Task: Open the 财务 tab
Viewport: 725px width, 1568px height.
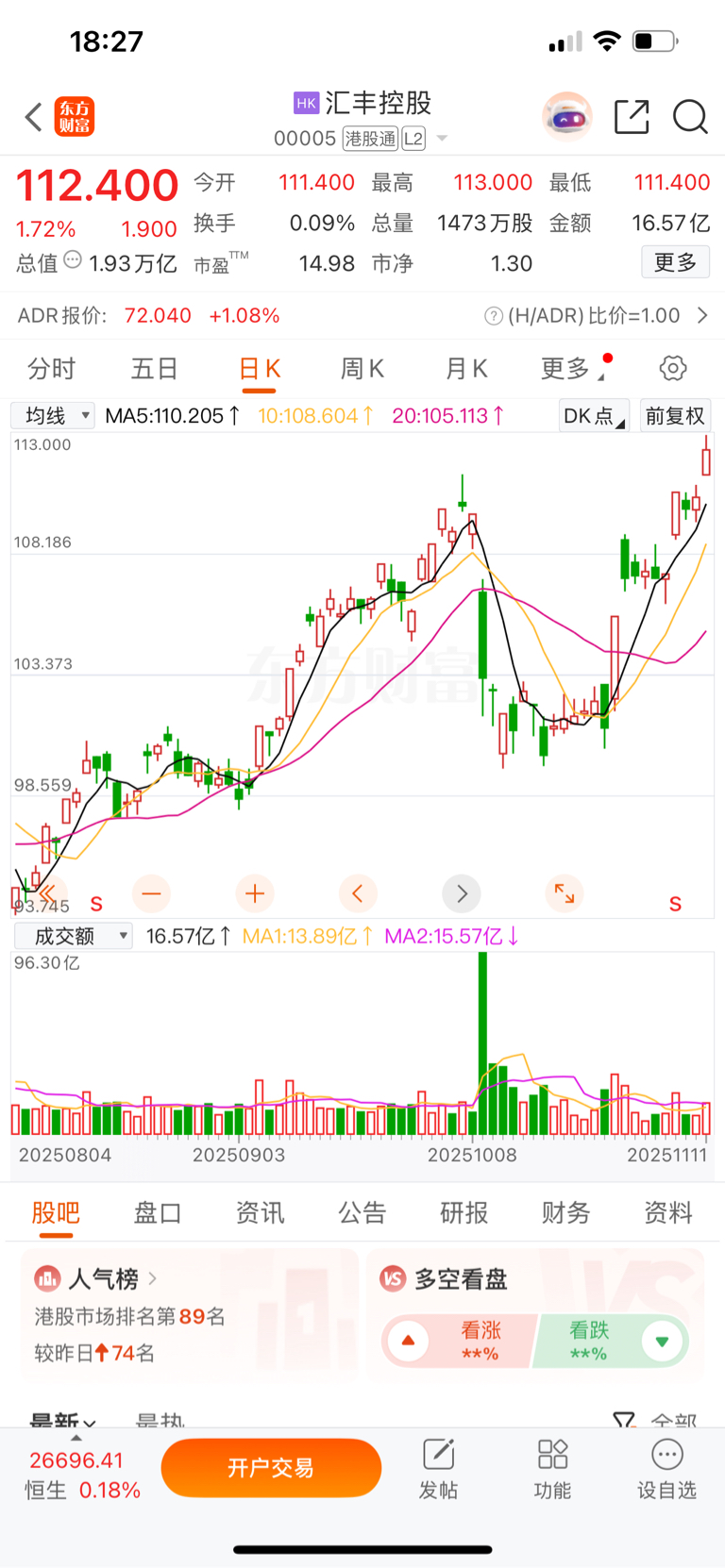Action: pos(566,1212)
